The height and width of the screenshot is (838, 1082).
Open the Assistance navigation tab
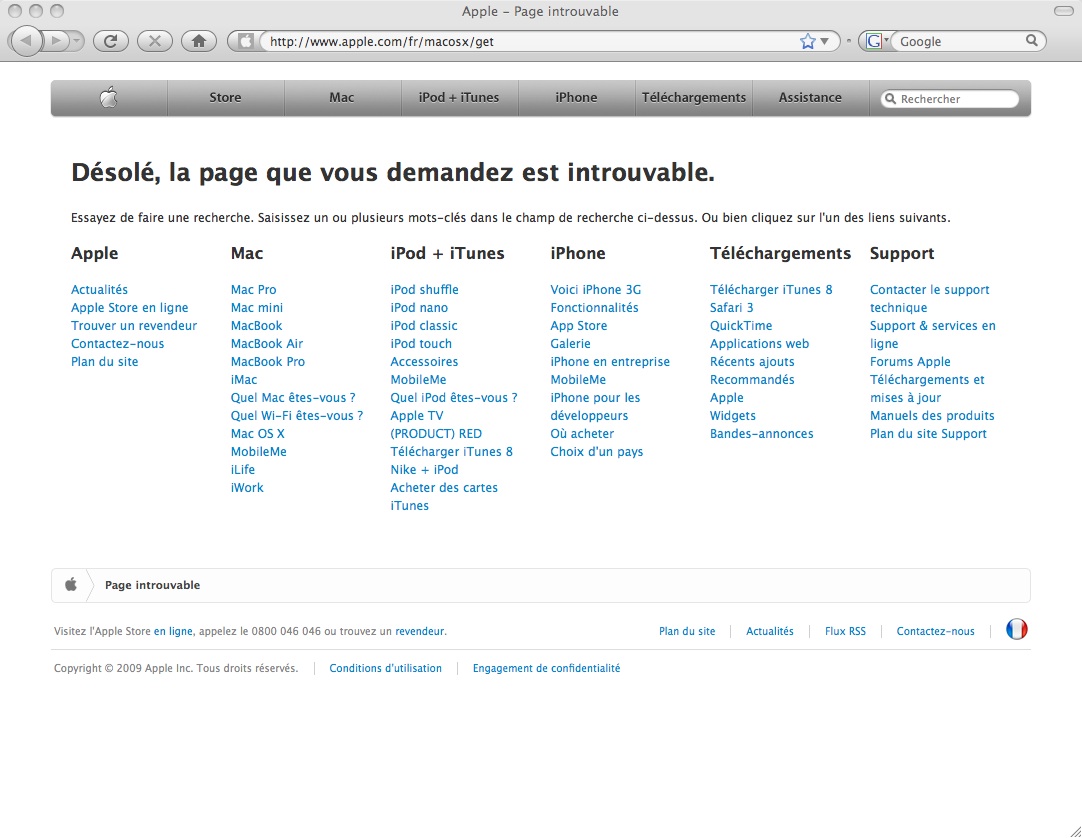(810, 98)
